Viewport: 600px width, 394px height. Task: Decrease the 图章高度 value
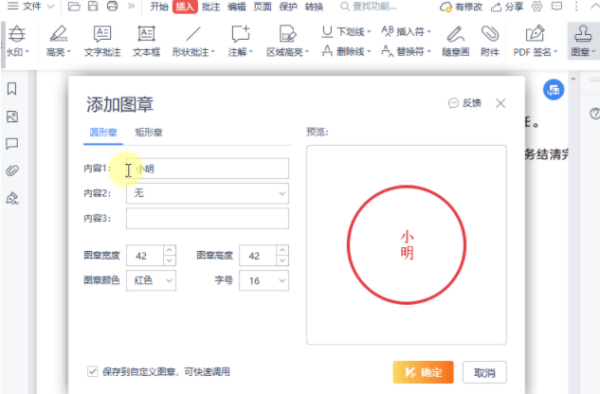(282, 260)
